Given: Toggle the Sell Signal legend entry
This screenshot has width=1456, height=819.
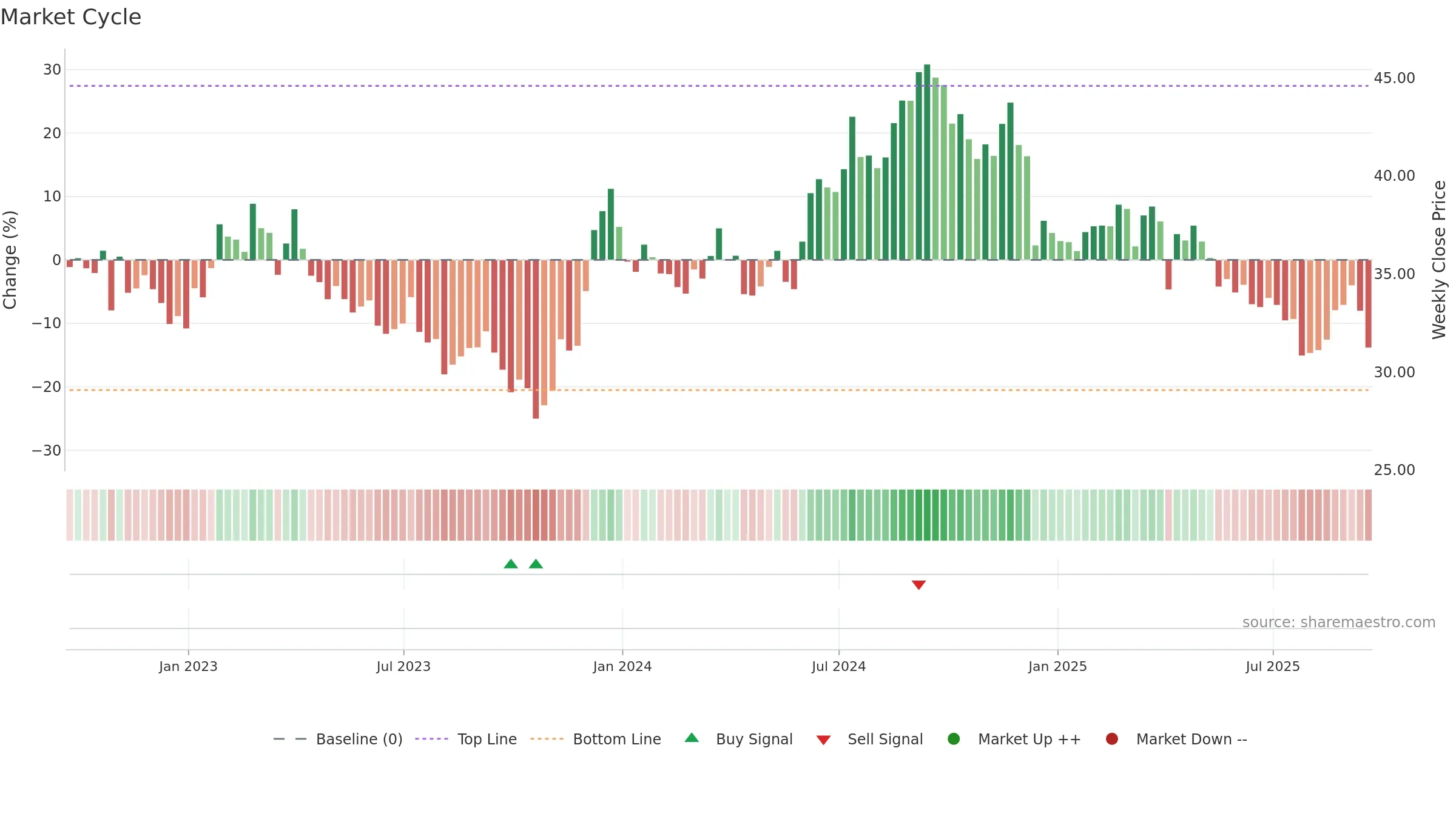Looking at the screenshot, I should point(869,739).
